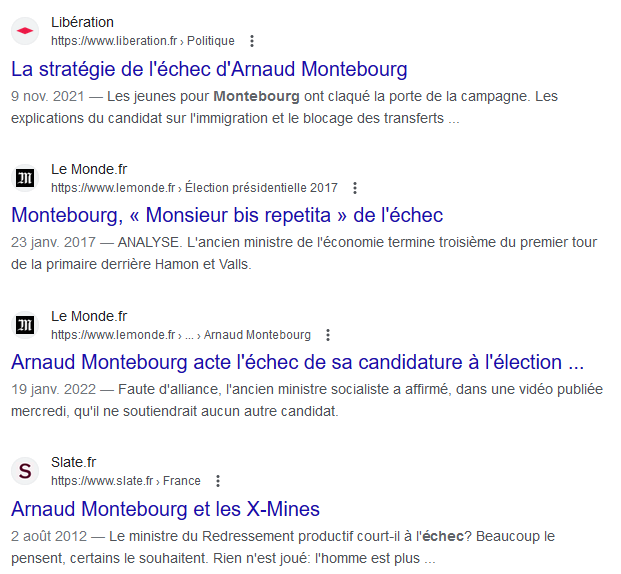Open "Montebourg, Monsieur bis repetita" article

(227, 215)
